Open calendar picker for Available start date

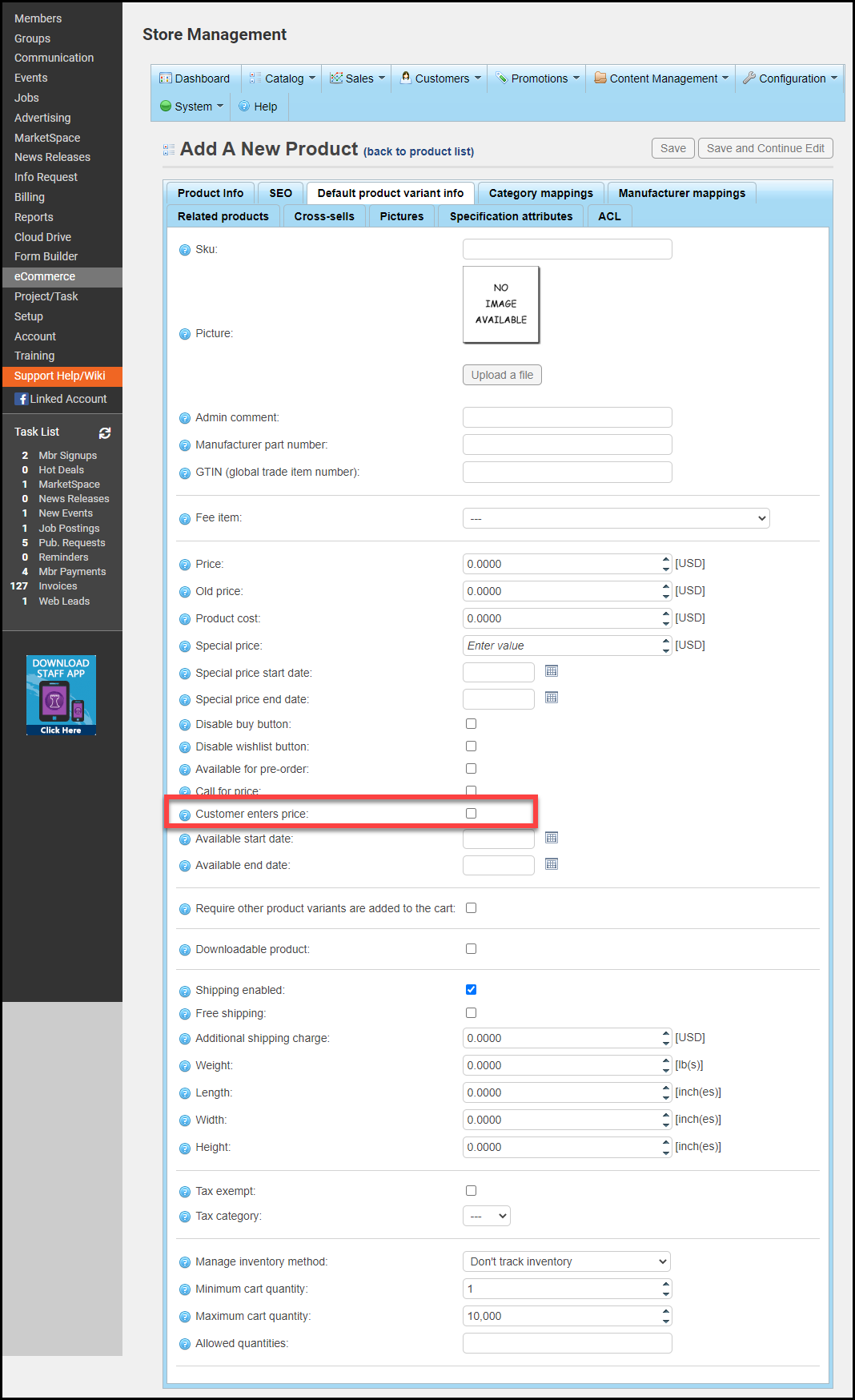coord(552,838)
